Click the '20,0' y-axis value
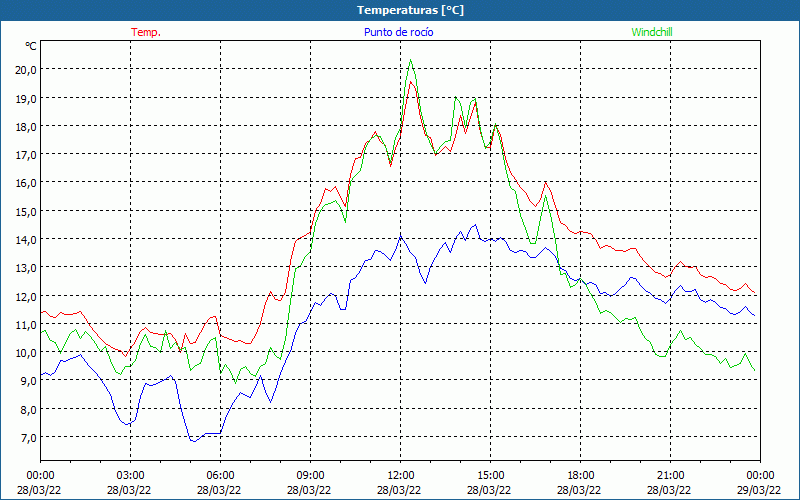The image size is (800, 500). [26, 70]
